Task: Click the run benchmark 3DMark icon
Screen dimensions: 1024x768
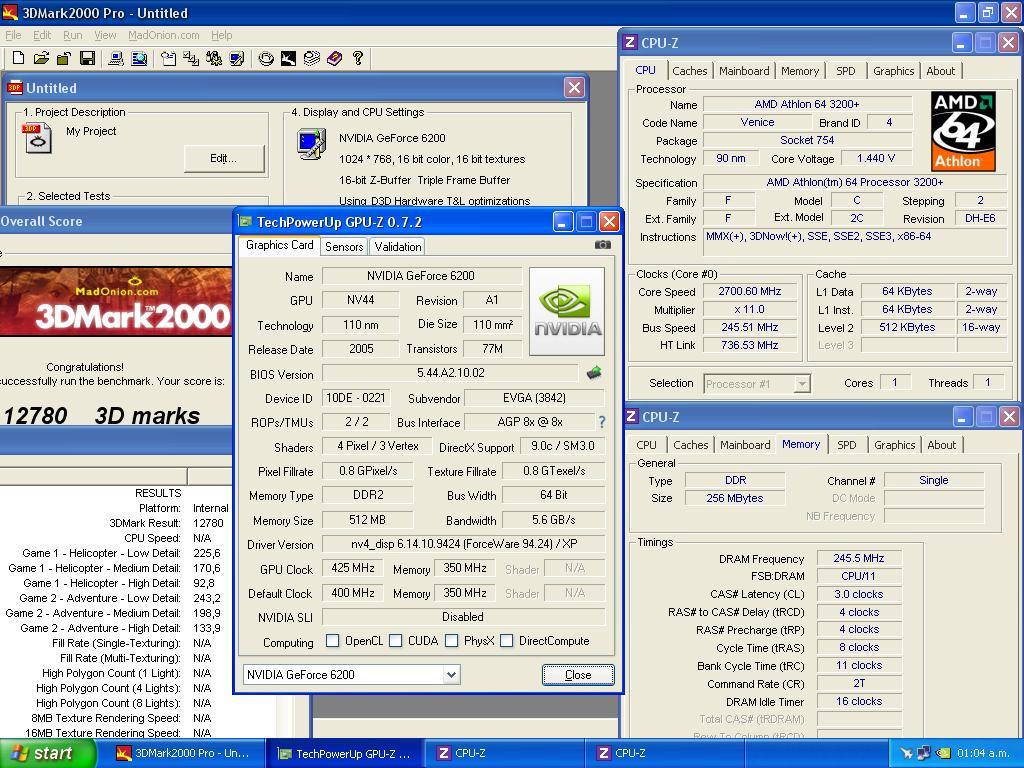Action: [266, 59]
